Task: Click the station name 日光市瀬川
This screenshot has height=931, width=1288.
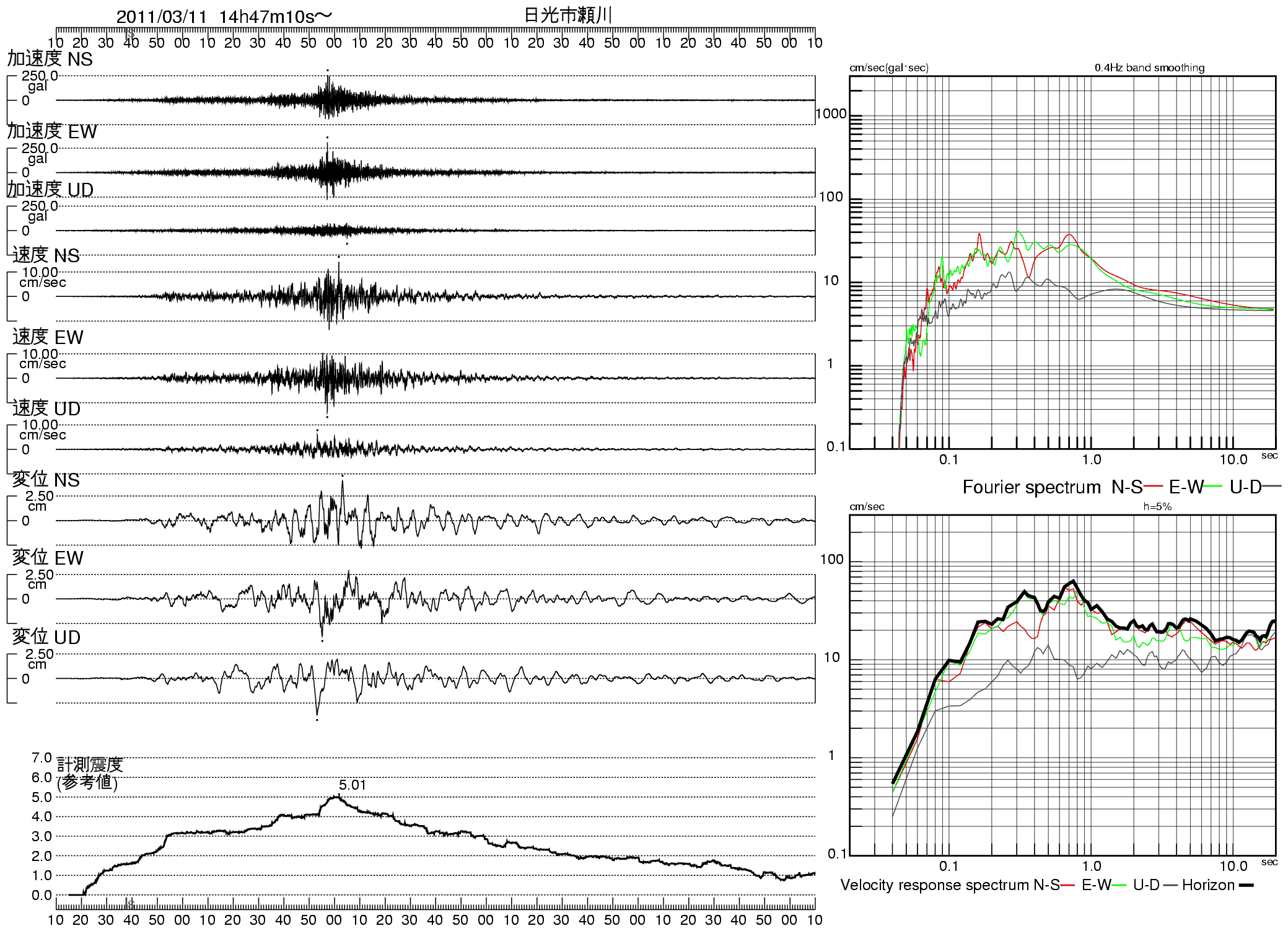Action: 568,15
